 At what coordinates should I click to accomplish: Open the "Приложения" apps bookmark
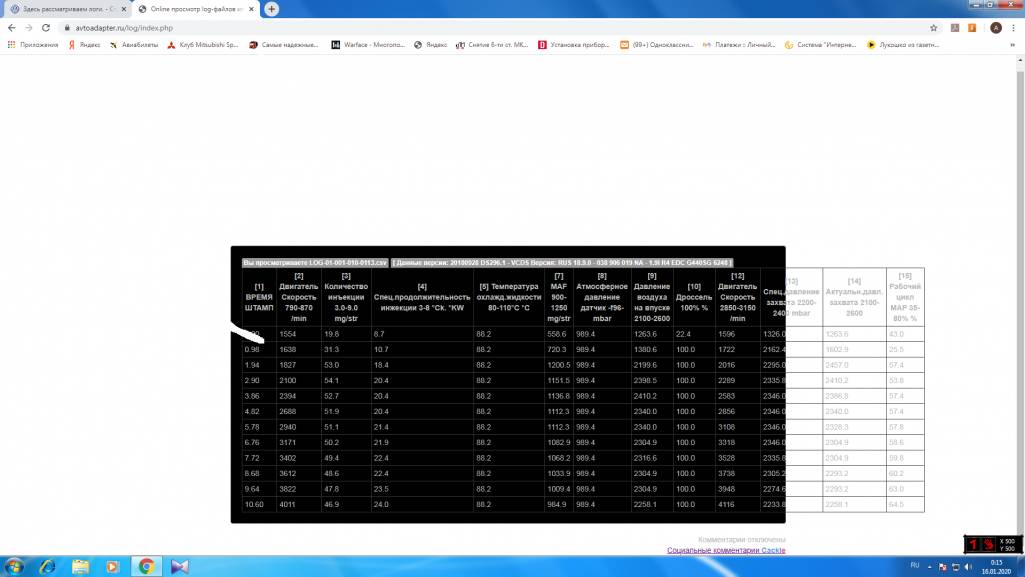tap(34, 45)
